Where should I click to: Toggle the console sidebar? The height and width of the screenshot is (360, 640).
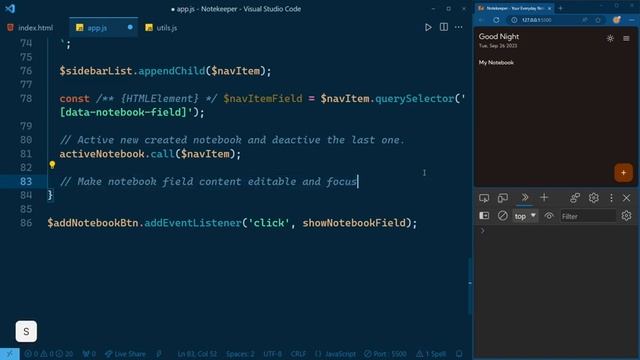click(x=484, y=216)
